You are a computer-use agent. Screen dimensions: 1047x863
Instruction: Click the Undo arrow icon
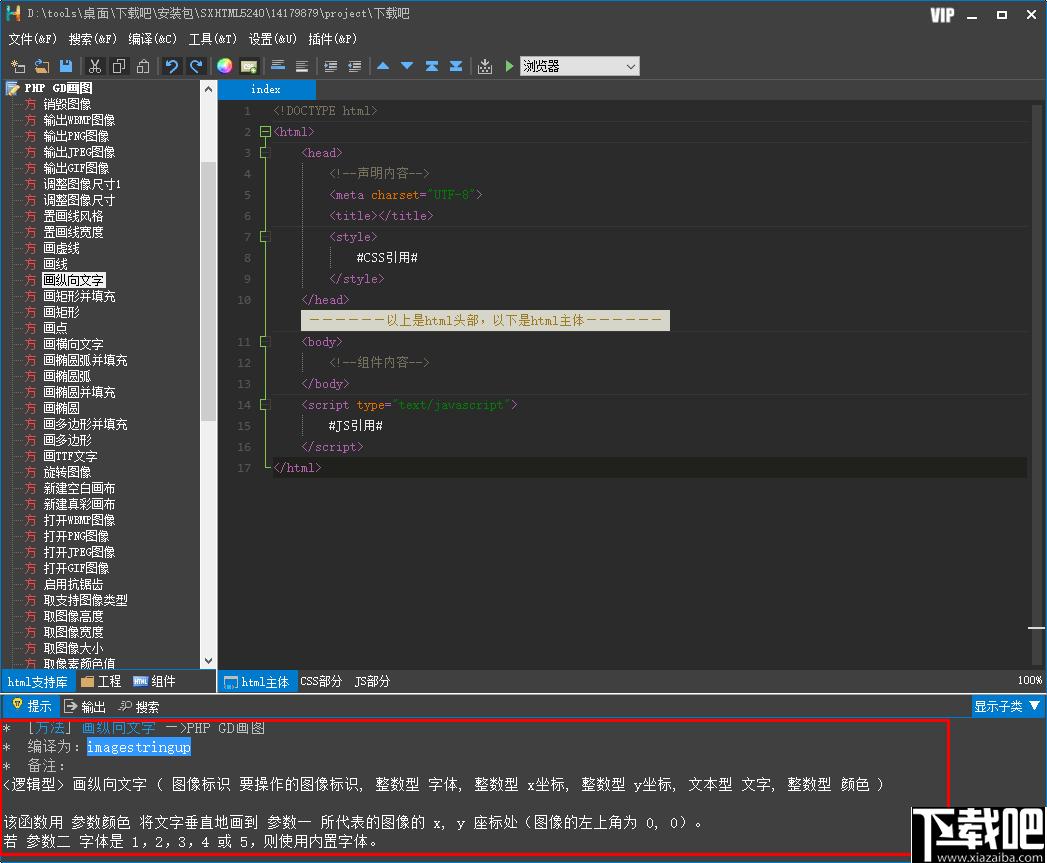172,66
